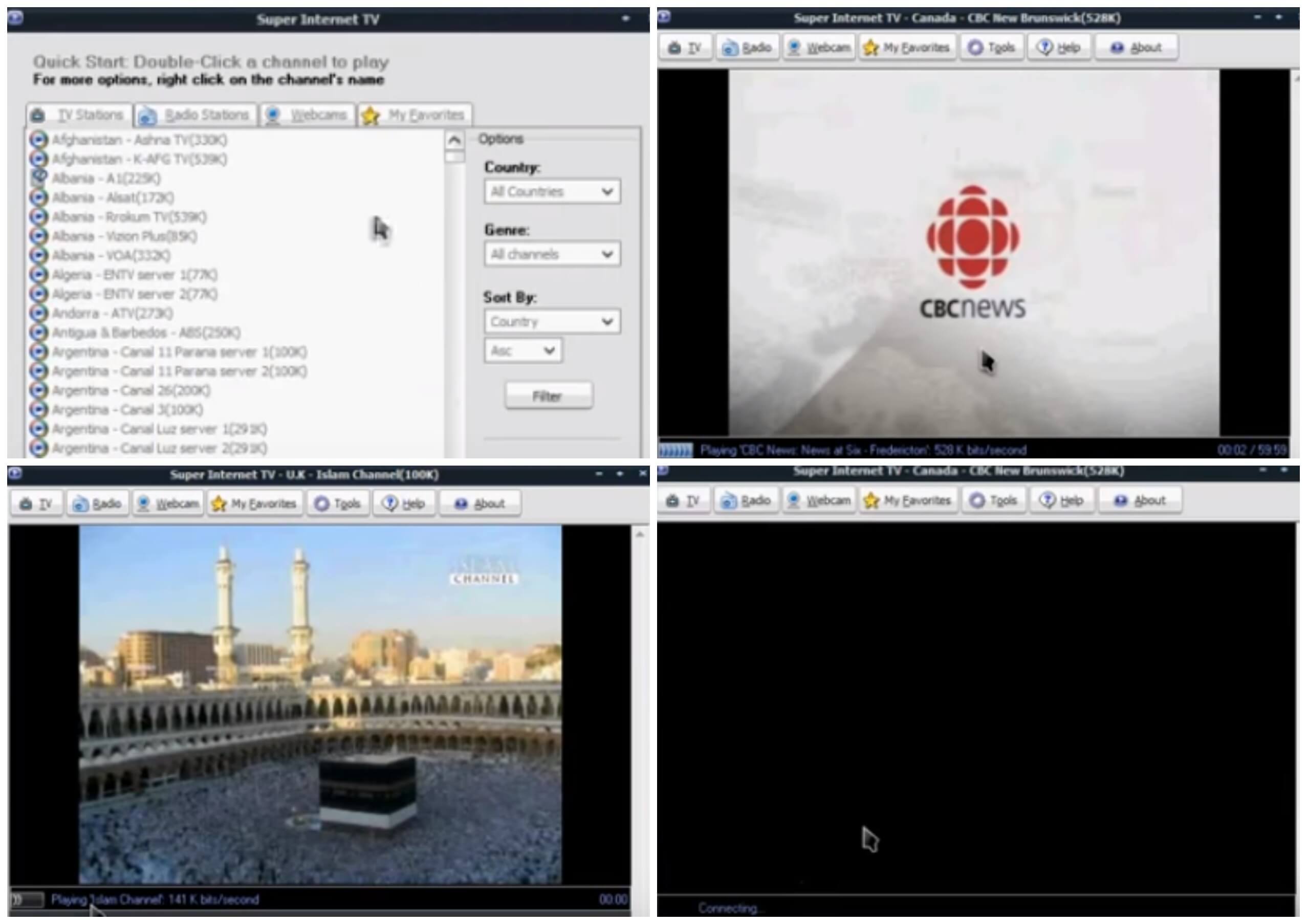1307x924 pixels.
Task: Click Radio button in the Islam Channel window
Action: 97,503
